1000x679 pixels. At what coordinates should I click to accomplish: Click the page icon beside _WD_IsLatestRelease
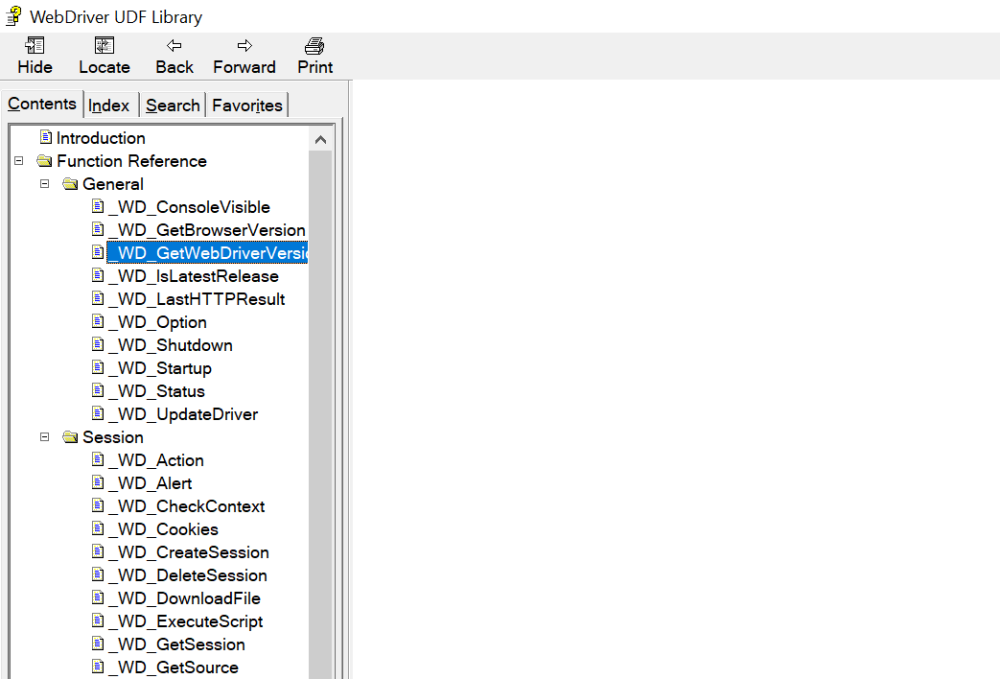pos(98,275)
